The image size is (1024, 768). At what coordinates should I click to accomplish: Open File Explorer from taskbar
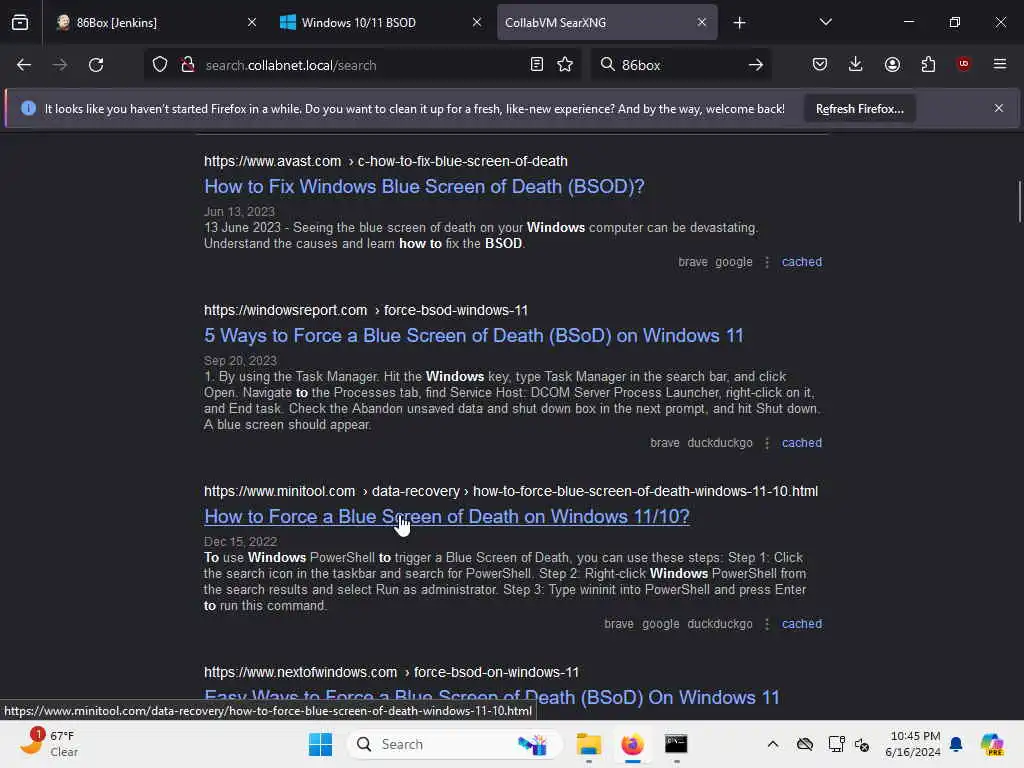[x=588, y=744]
